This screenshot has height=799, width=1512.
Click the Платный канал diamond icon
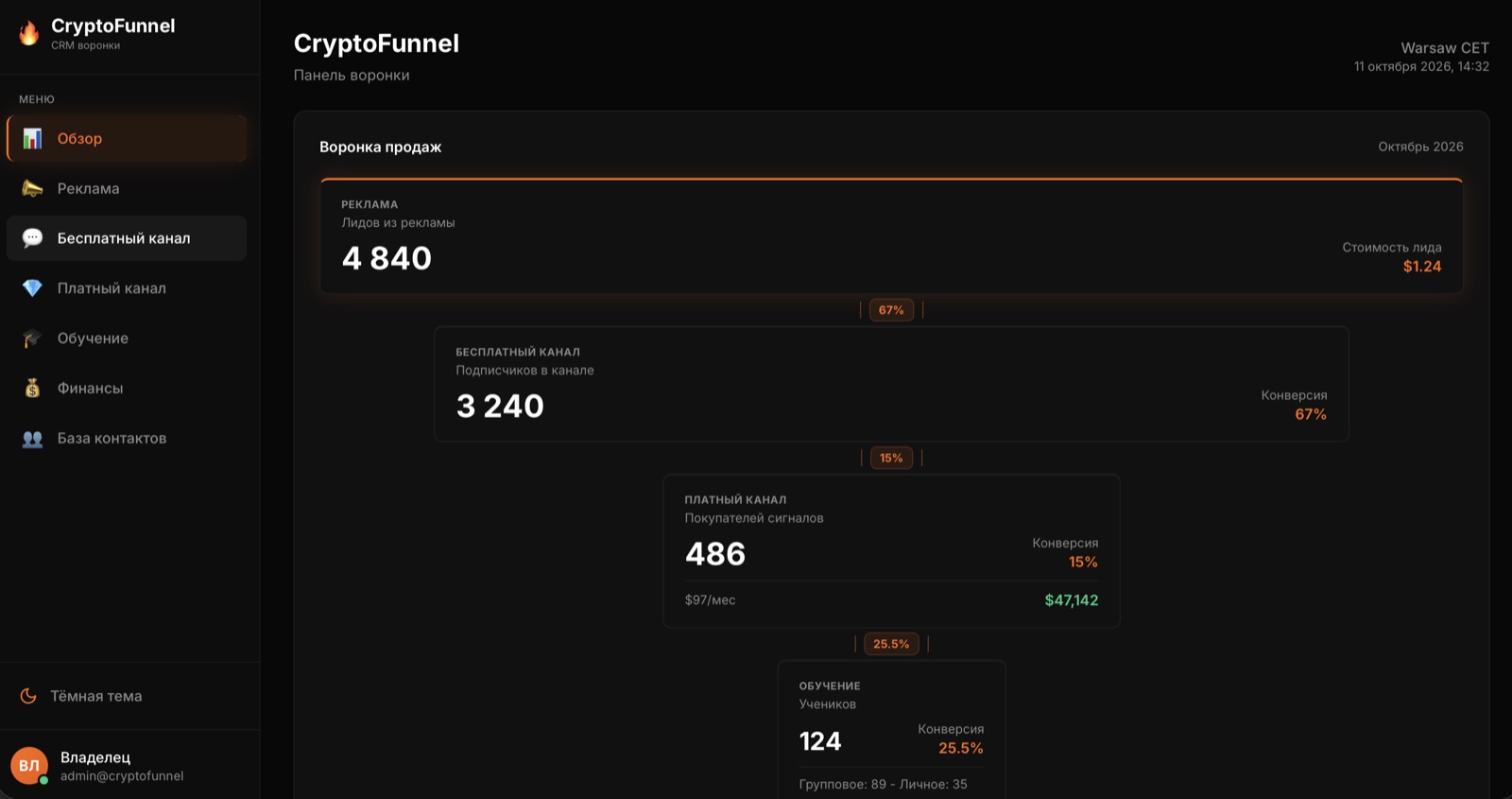click(32, 288)
